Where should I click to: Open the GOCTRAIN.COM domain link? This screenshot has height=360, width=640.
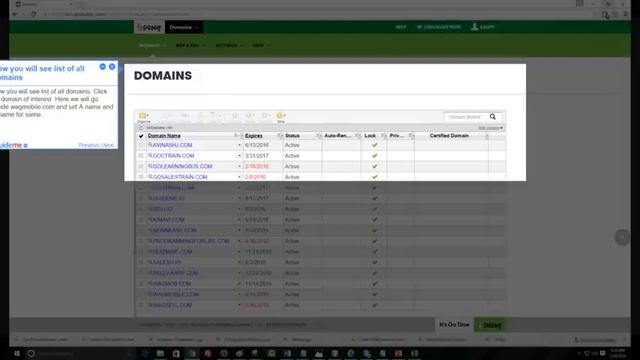[x=173, y=156]
